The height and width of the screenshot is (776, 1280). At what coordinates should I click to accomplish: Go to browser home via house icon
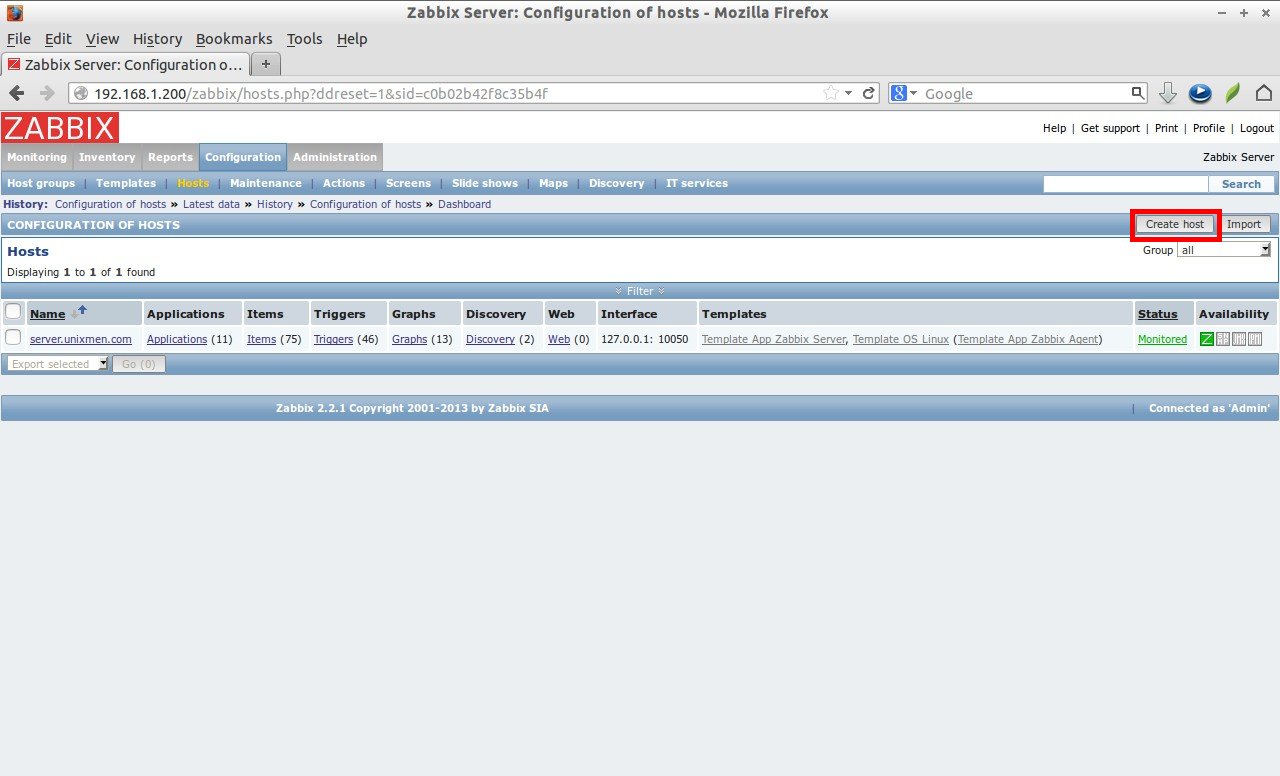coord(1264,93)
